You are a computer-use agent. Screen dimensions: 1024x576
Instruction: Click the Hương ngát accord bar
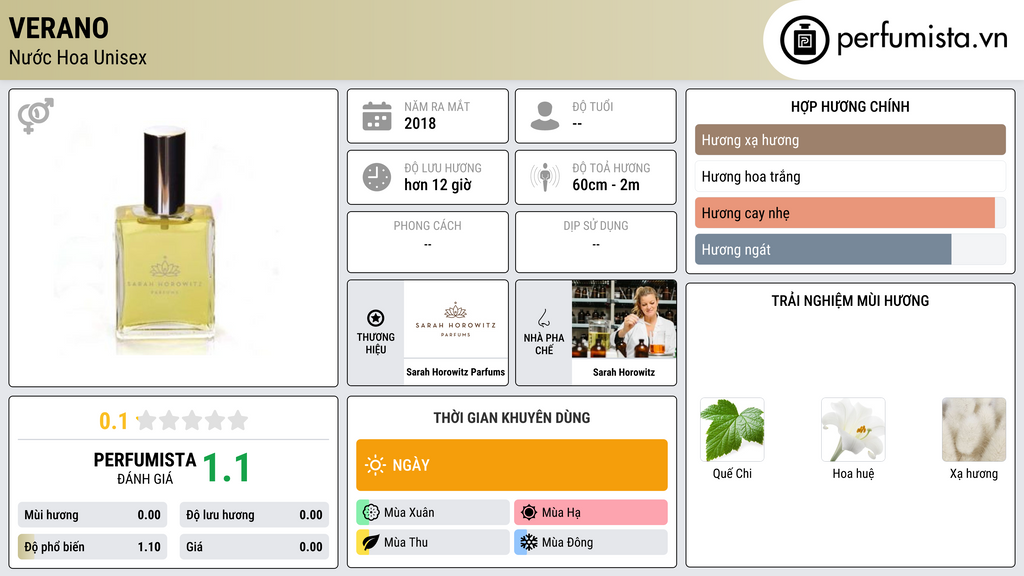point(850,249)
